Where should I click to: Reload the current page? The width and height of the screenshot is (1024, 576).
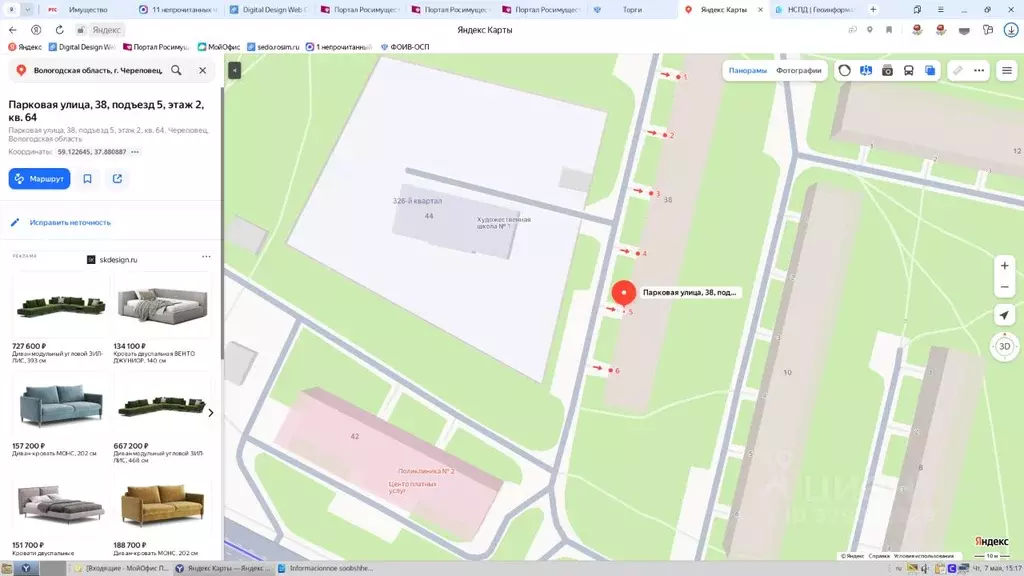tap(59, 30)
